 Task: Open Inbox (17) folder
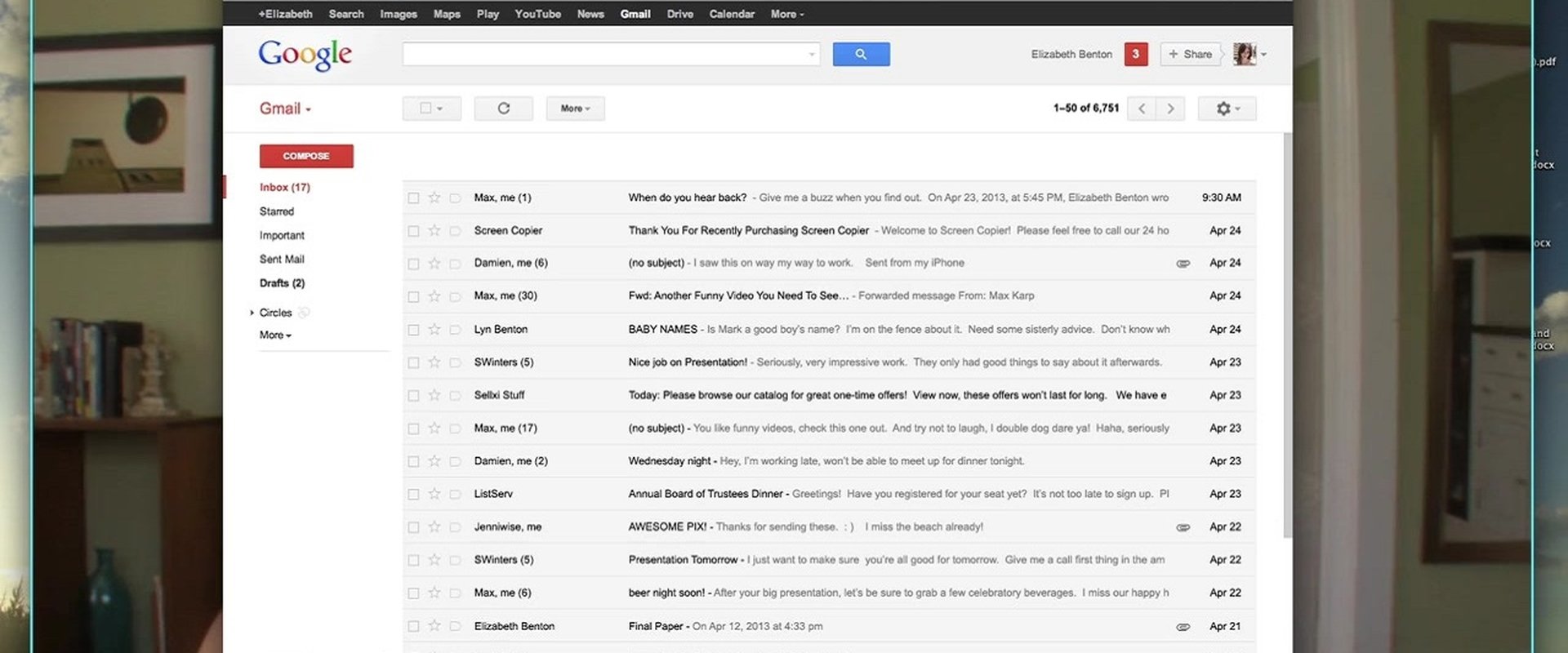(285, 187)
